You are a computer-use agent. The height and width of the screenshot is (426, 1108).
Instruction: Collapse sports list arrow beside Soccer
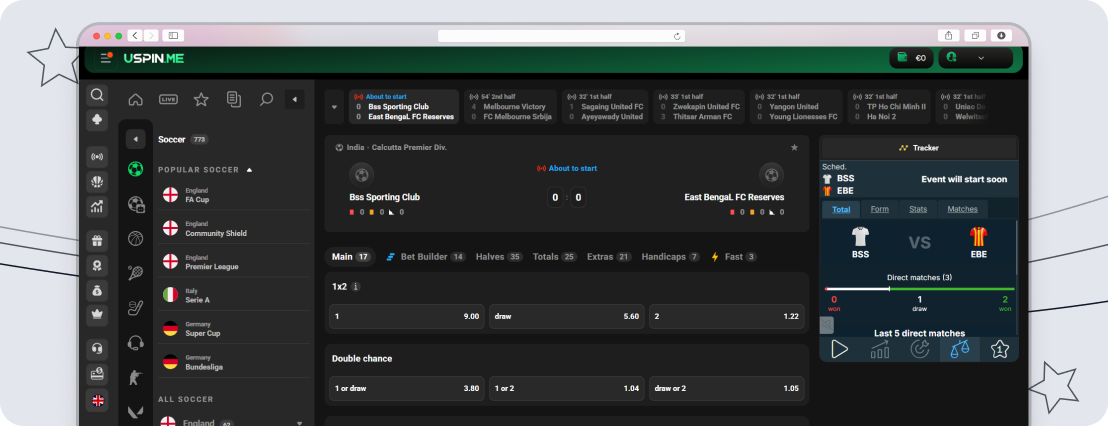[x=136, y=139]
